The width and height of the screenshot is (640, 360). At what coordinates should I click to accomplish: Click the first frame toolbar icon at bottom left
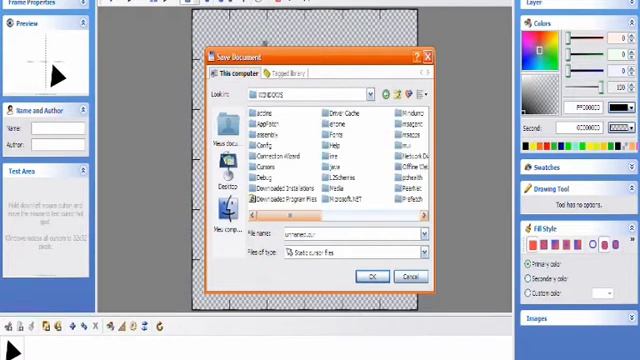[x=8, y=326]
